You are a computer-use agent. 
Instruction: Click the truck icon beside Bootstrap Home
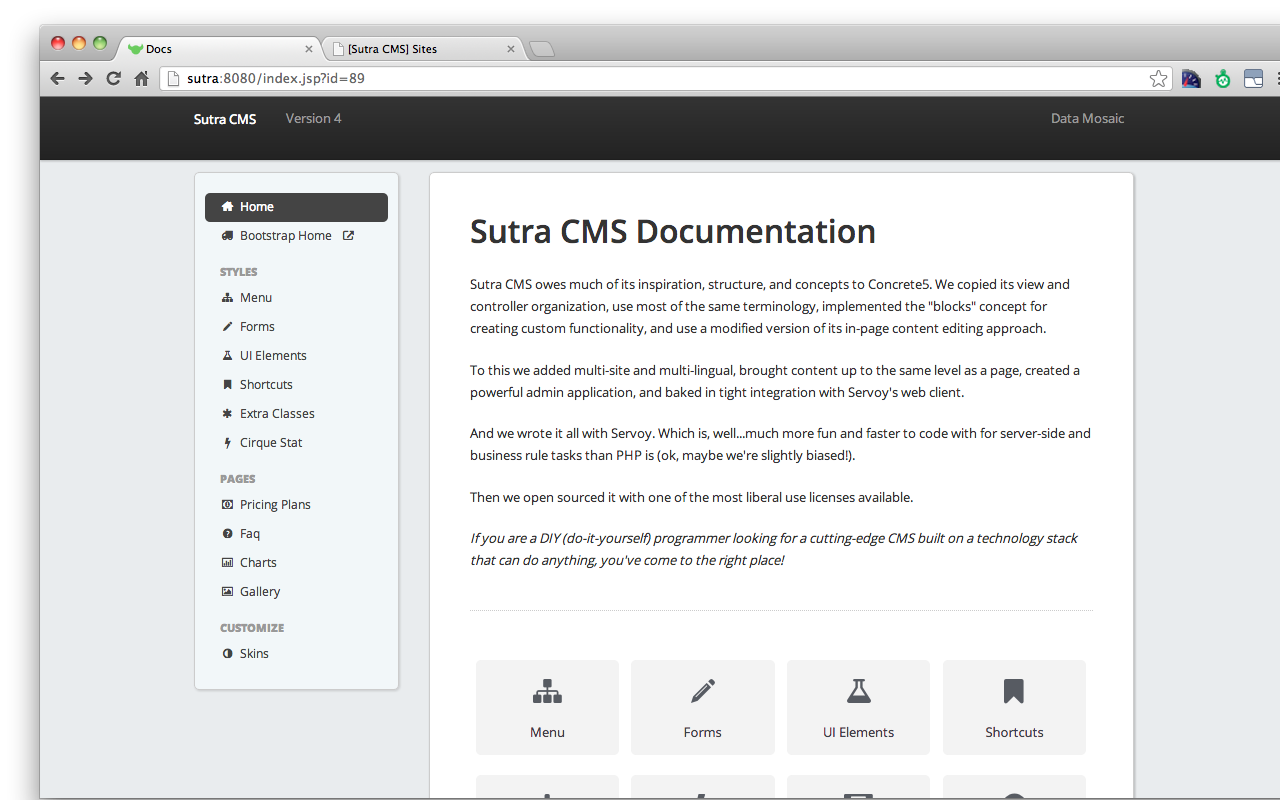click(227, 236)
